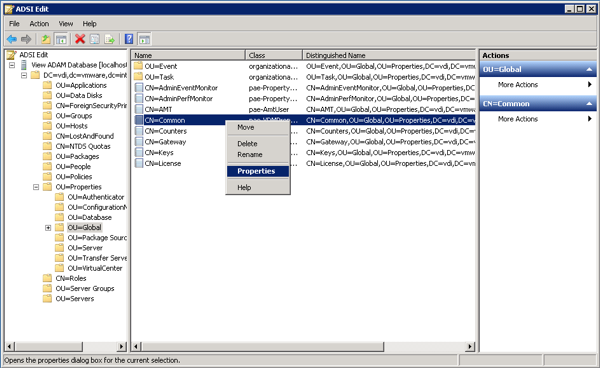The image size is (600, 368).
Task: Select OU=Policies in the tree
Action: point(73,177)
